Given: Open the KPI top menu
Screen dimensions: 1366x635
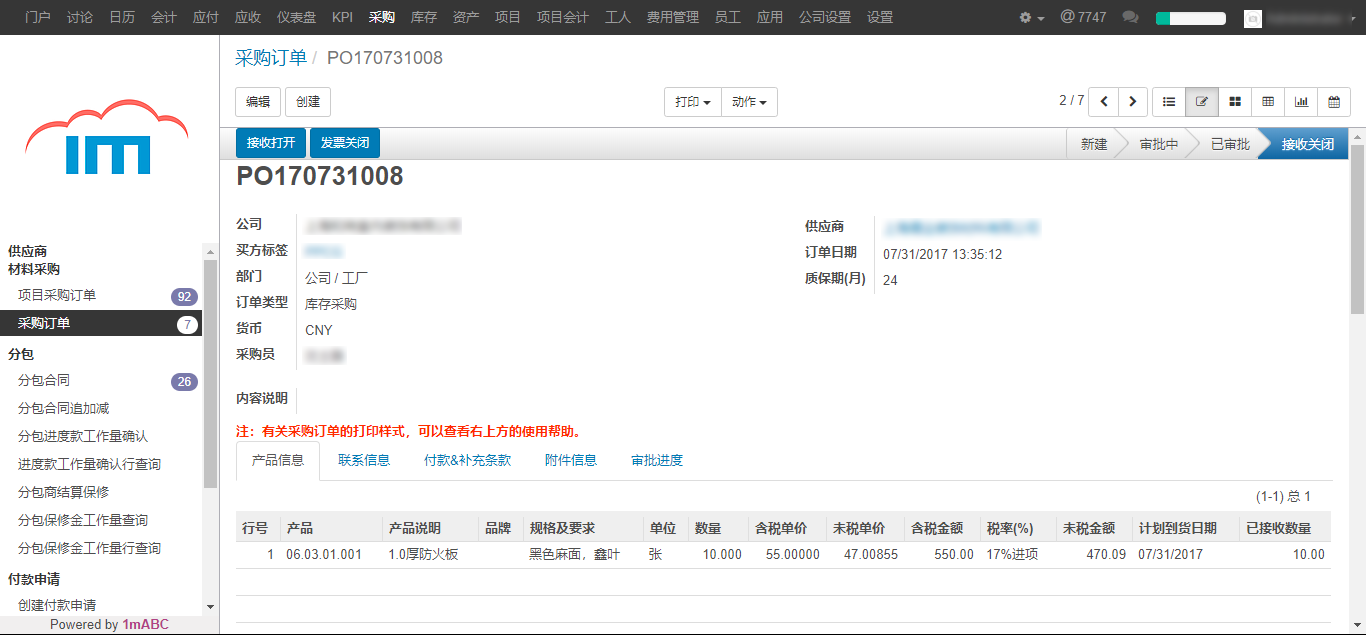Looking at the screenshot, I should click(343, 17).
